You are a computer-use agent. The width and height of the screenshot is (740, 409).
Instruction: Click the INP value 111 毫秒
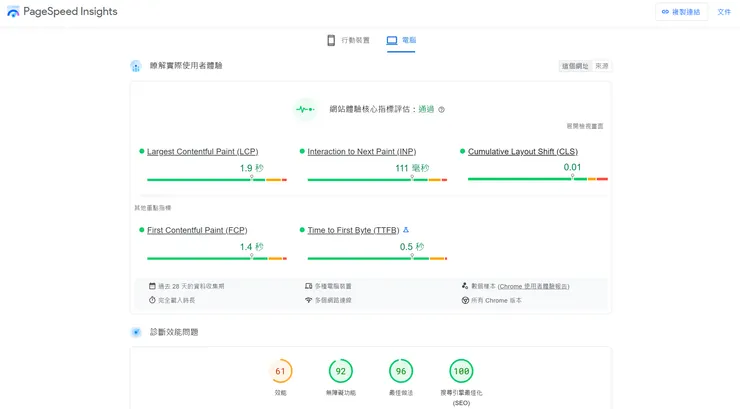[412, 168]
